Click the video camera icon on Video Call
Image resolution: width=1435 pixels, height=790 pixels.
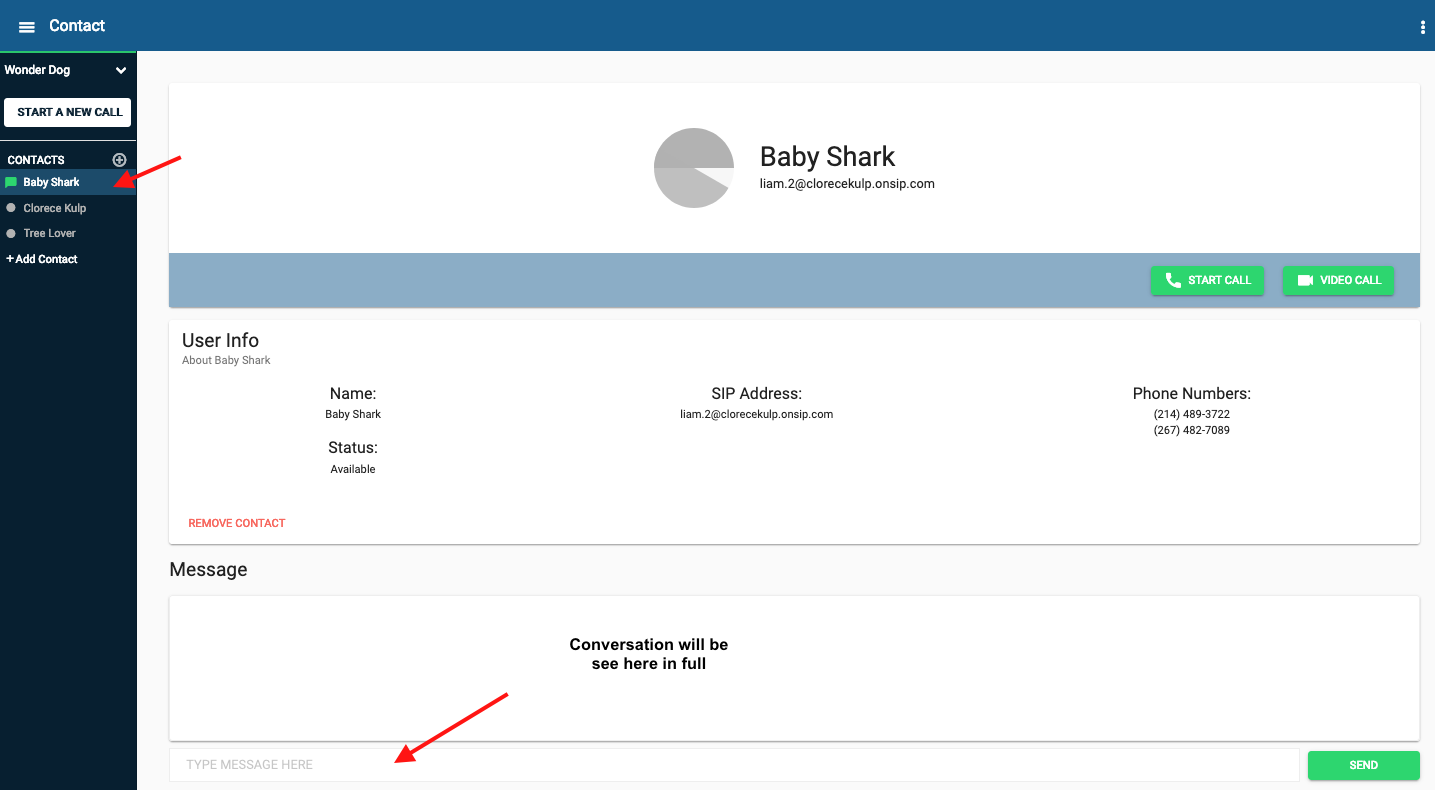pos(1305,280)
